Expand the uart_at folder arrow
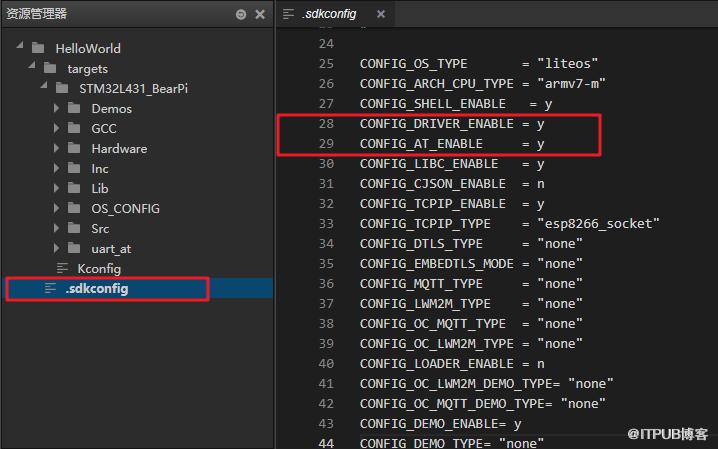This screenshot has width=718, height=449. point(56,249)
